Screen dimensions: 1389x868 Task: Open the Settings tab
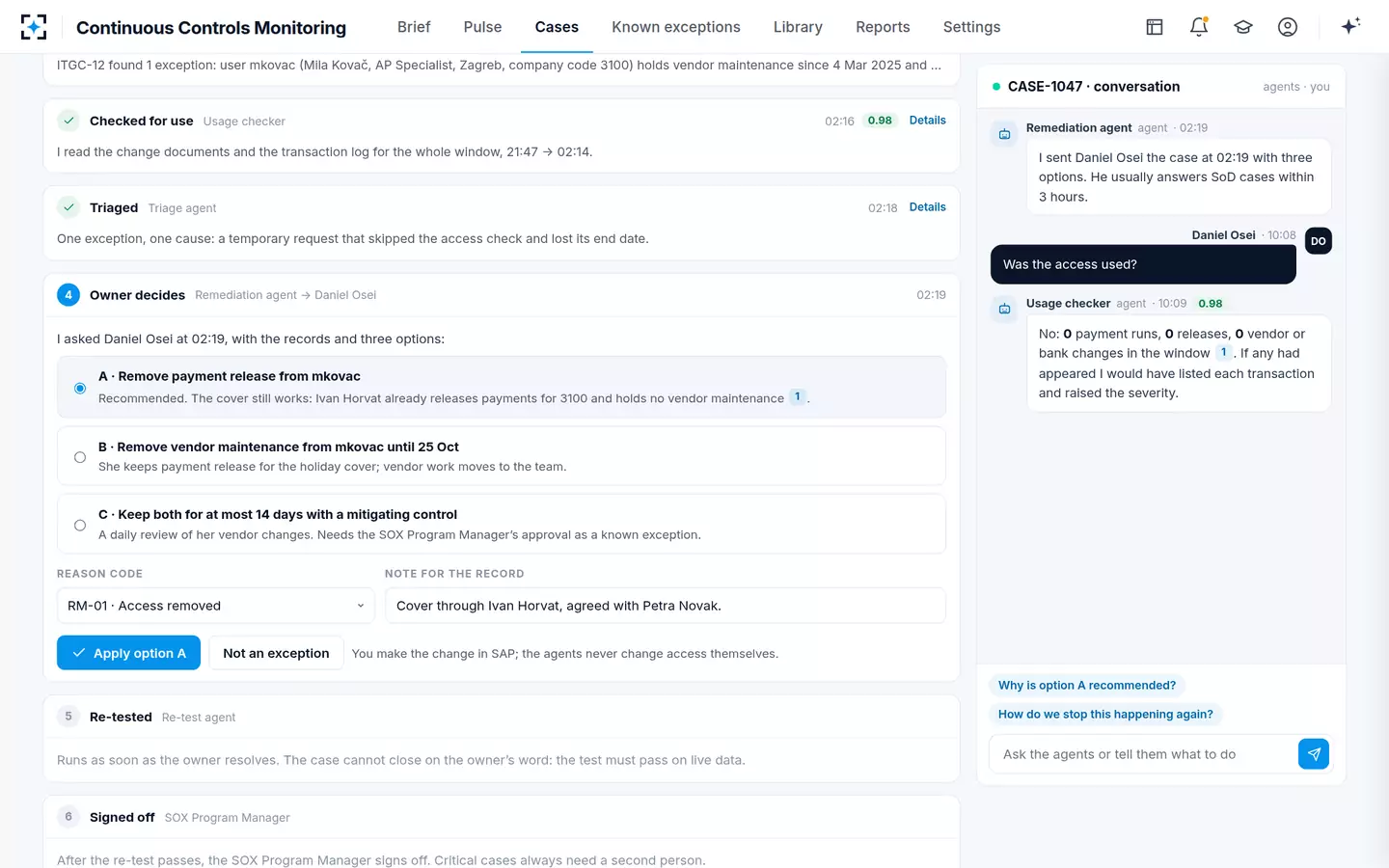pyautogui.click(x=971, y=27)
